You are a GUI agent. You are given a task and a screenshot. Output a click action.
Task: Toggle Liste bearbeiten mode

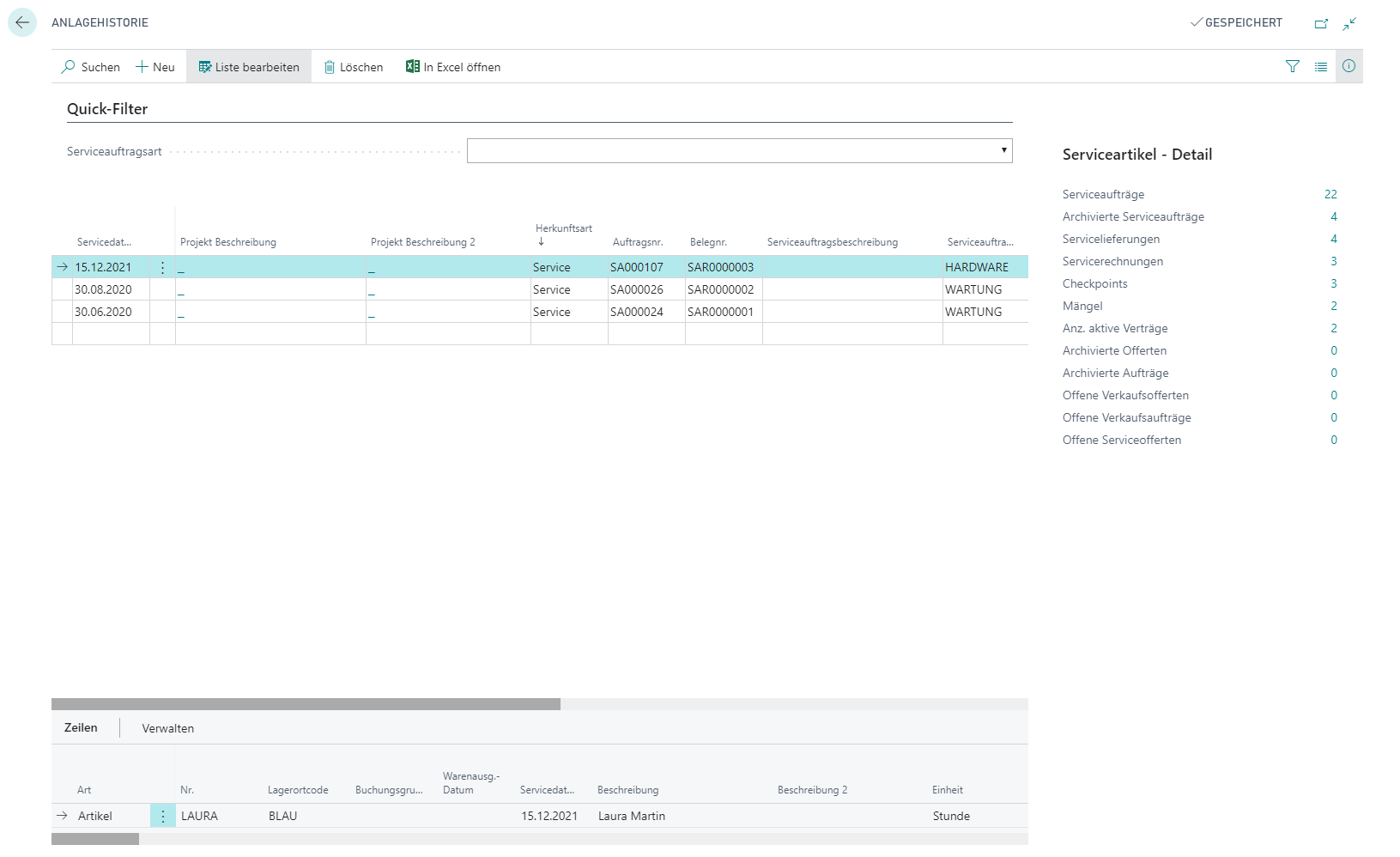tap(249, 67)
